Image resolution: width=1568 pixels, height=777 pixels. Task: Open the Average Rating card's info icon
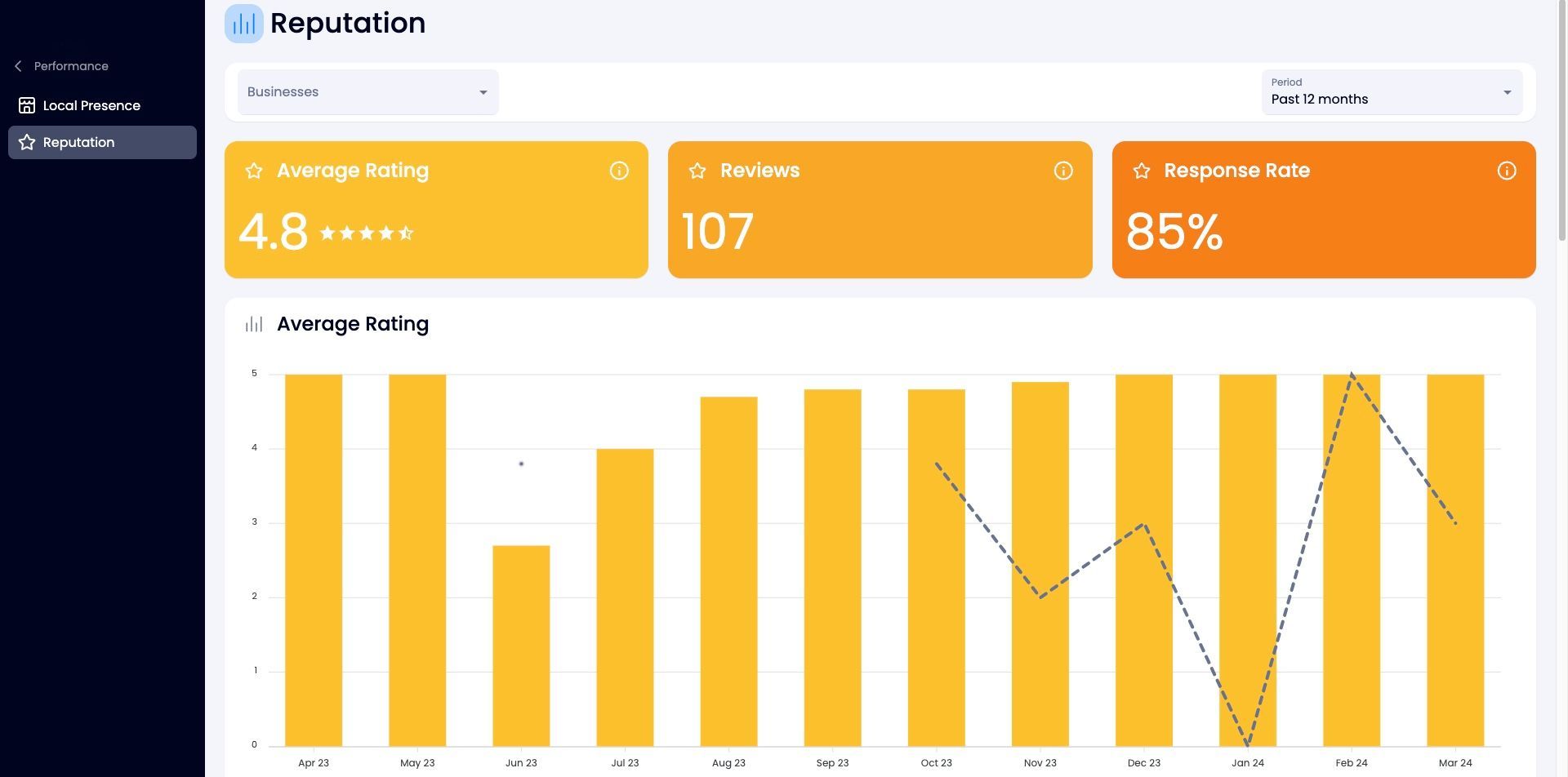pyautogui.click(x=619, y=171)
